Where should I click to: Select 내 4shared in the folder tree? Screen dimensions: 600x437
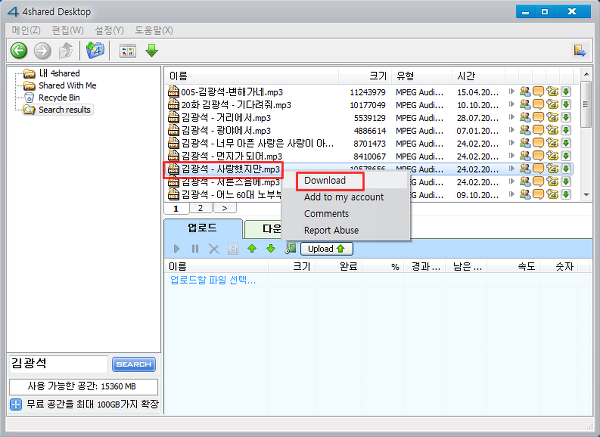click(x=59, y=73)
